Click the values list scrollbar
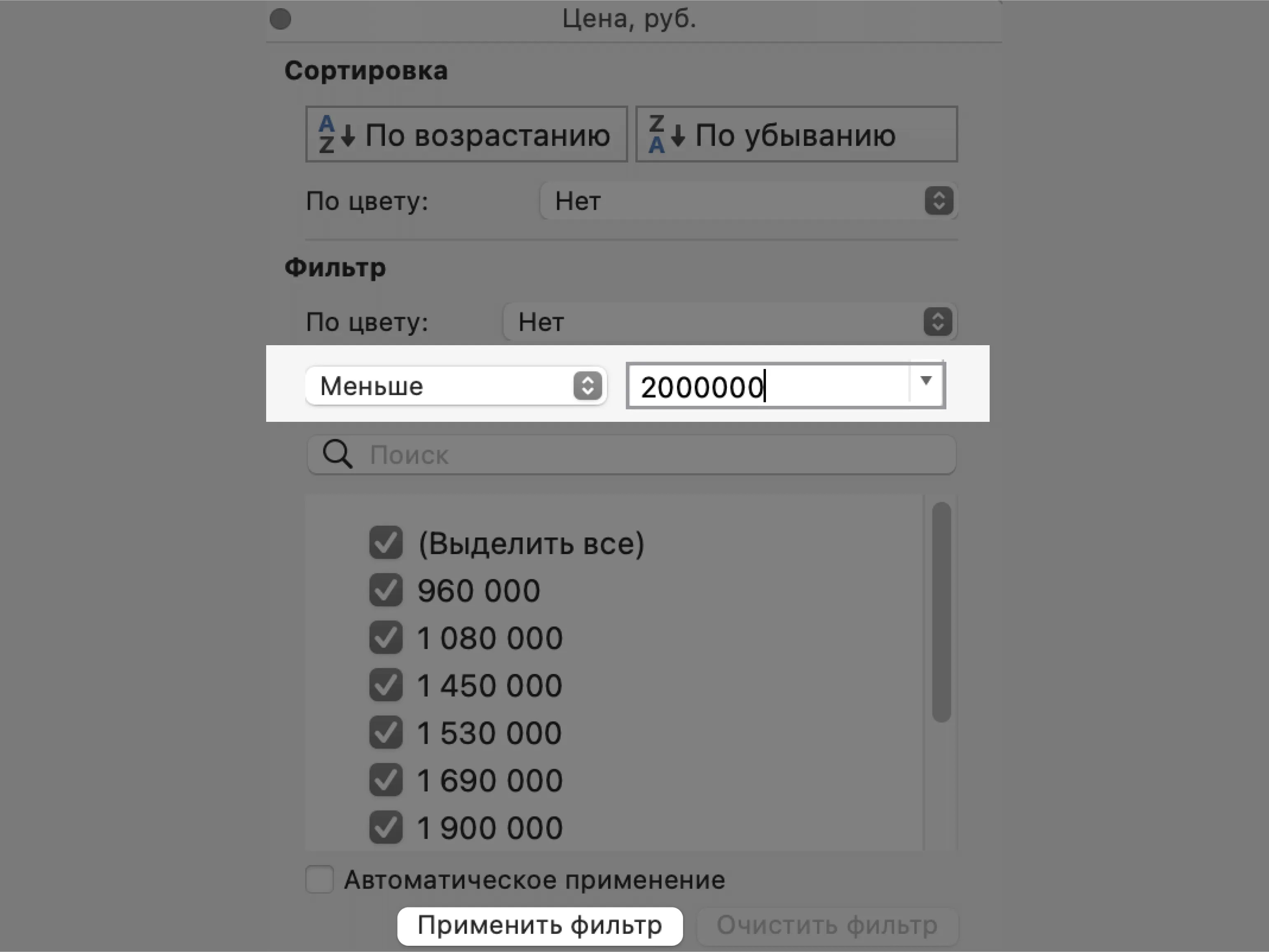The width and height of the screenshot is (1269, 952). coord(941,611)
